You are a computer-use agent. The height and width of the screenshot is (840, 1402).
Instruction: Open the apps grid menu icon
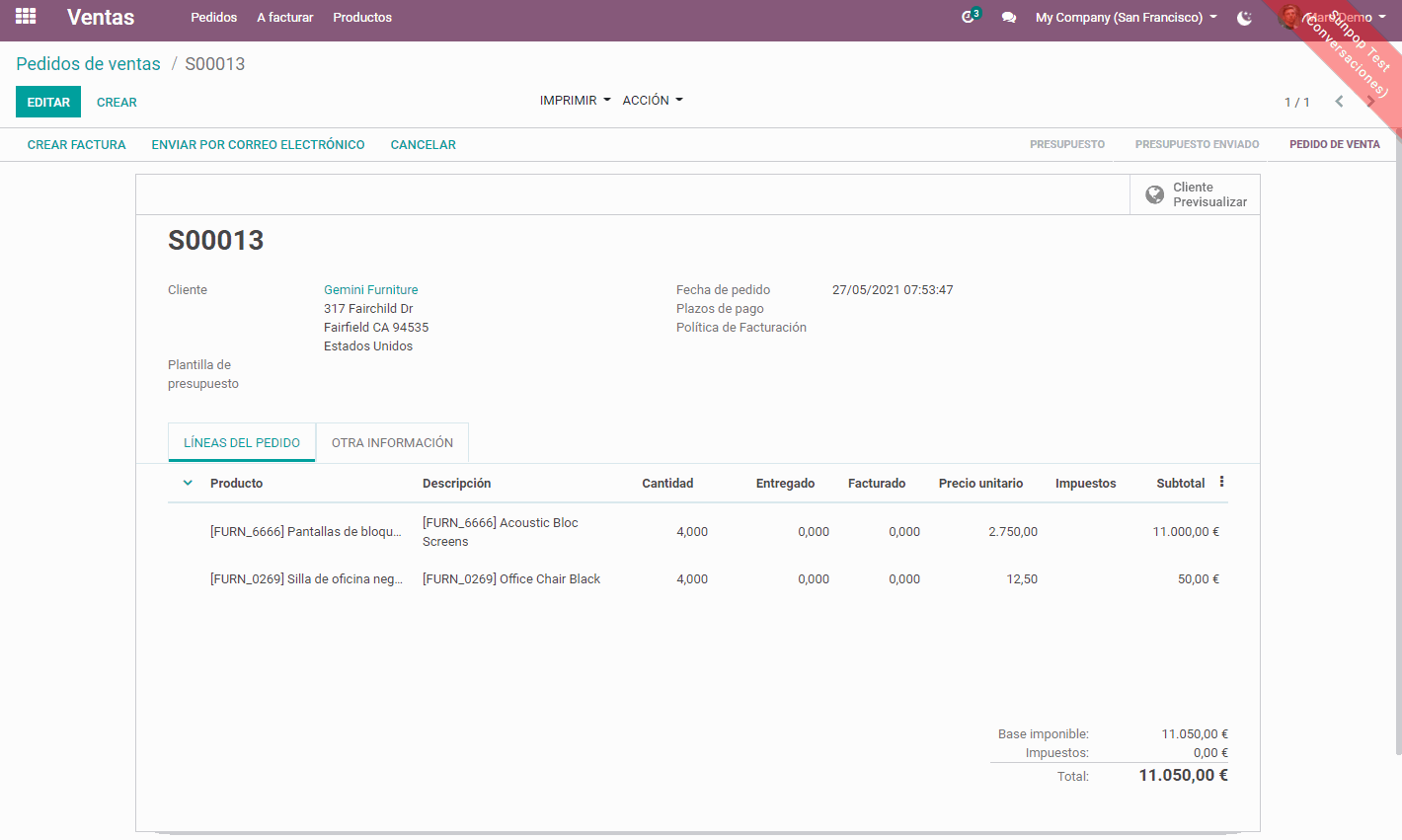(x=26, y=17)
